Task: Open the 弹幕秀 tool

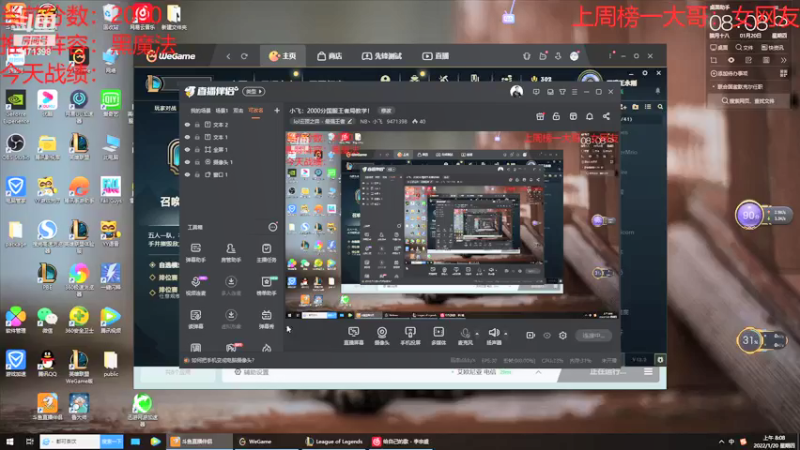Action: [266, 319]
